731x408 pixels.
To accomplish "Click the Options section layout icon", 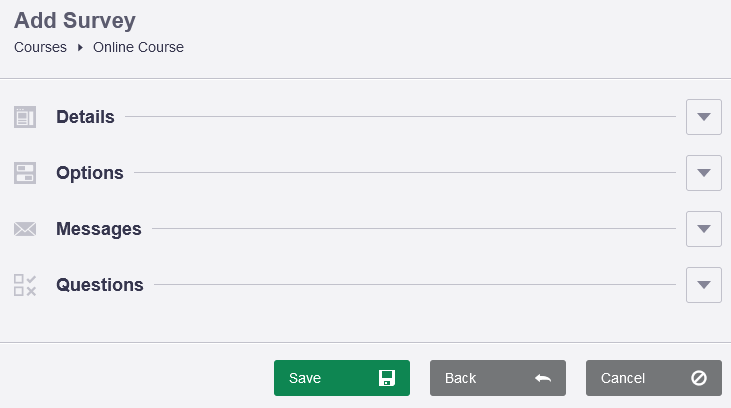I will tap(25, 173).
